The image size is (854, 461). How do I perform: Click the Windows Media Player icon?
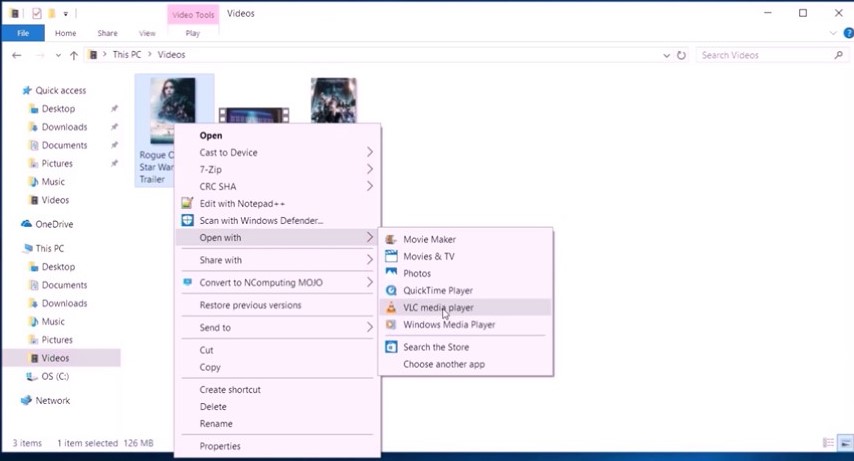tap(391, 324)
